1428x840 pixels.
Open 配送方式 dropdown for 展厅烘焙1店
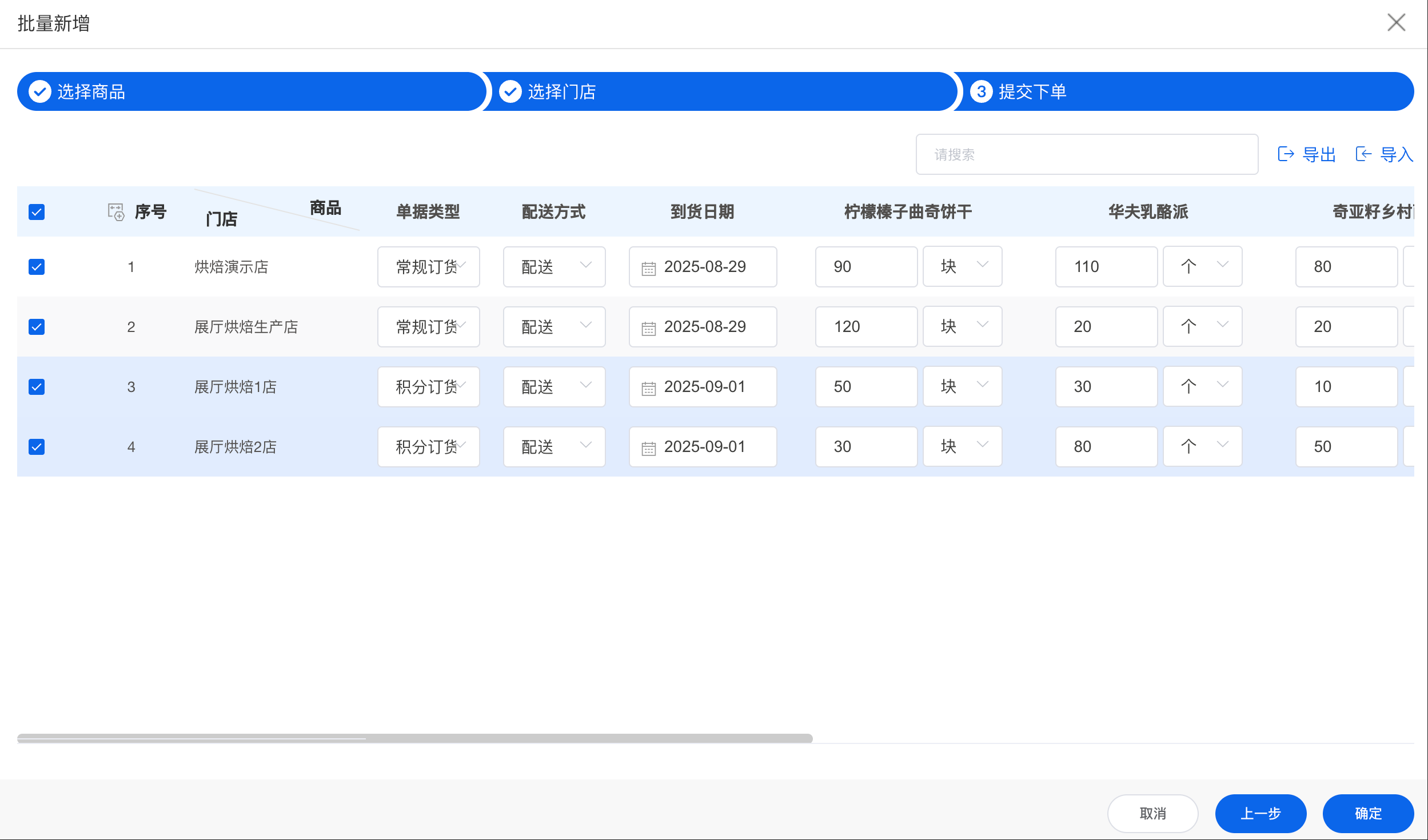[x=554, y=387]
